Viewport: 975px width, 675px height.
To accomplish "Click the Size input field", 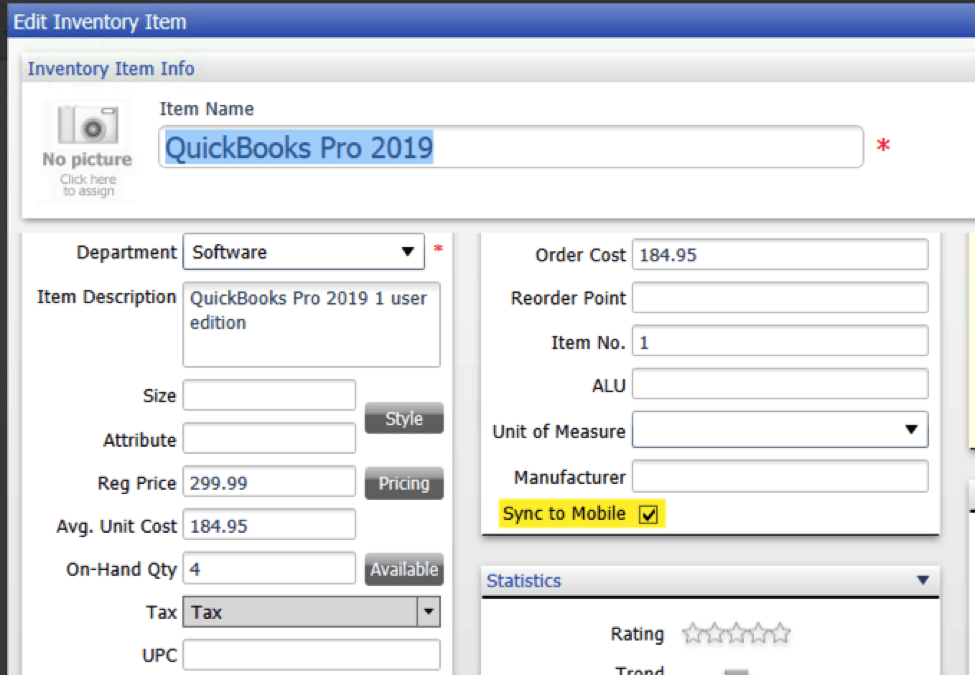I will tap(269, 395).
